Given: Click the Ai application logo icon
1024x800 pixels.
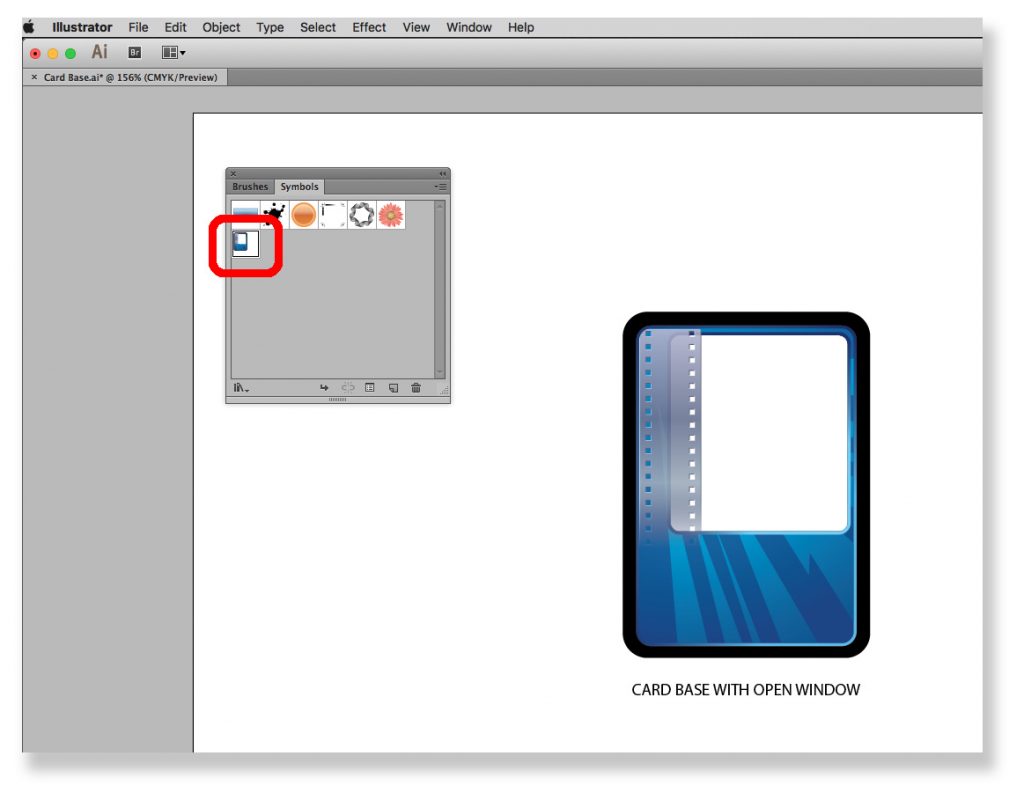Looking at the screenshot, I should click(x=99, y=52).
